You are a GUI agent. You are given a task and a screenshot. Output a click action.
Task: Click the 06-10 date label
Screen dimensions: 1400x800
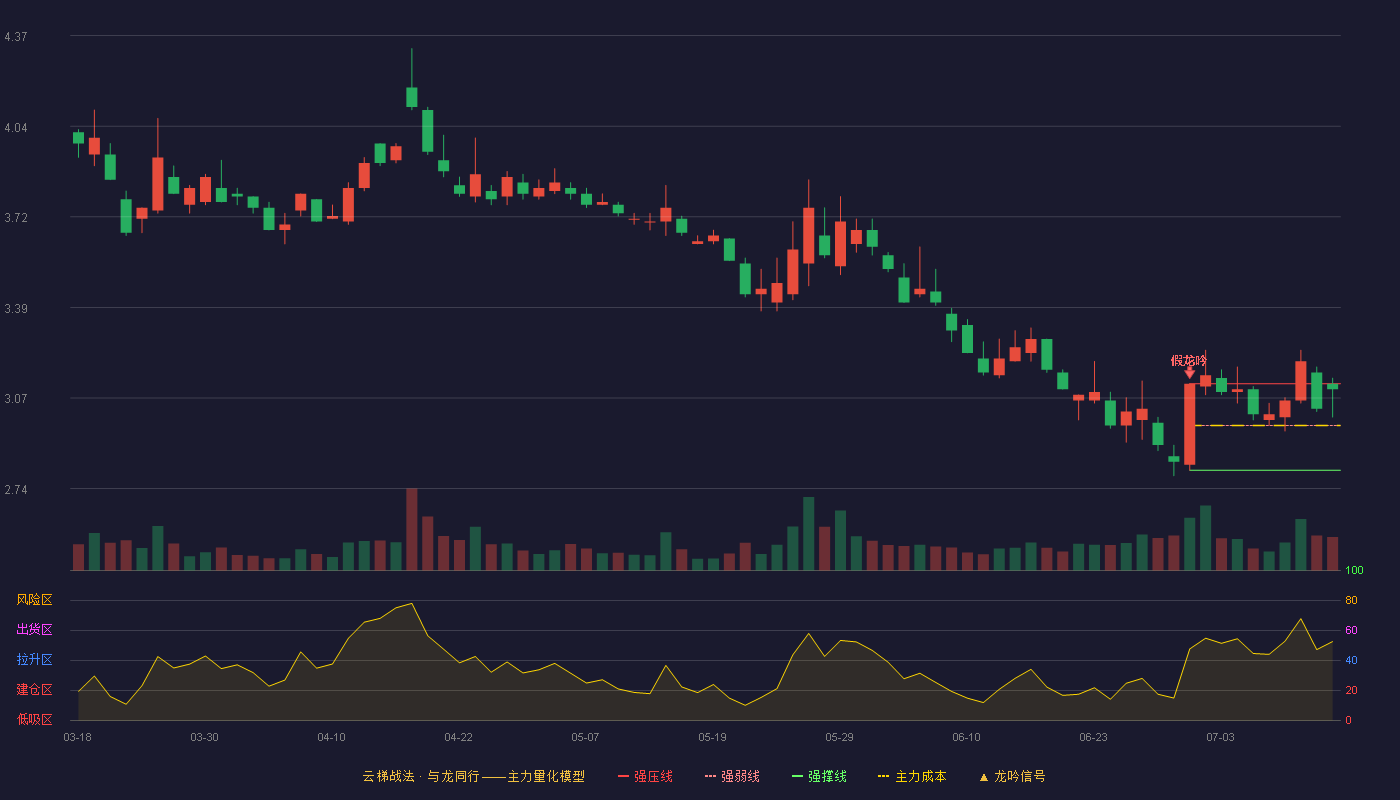(966, 737)
